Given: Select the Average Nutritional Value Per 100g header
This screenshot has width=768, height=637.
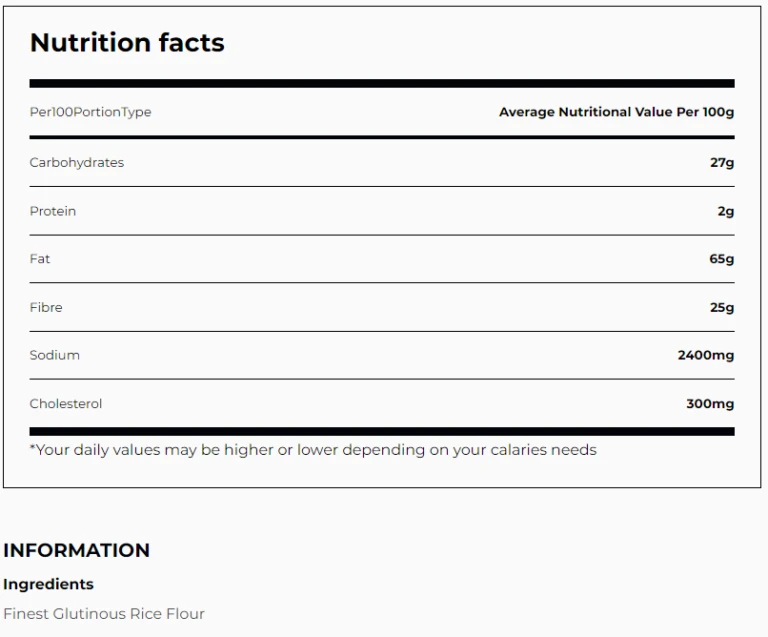Looking at the screenshot, I should [x=616, y=112].
